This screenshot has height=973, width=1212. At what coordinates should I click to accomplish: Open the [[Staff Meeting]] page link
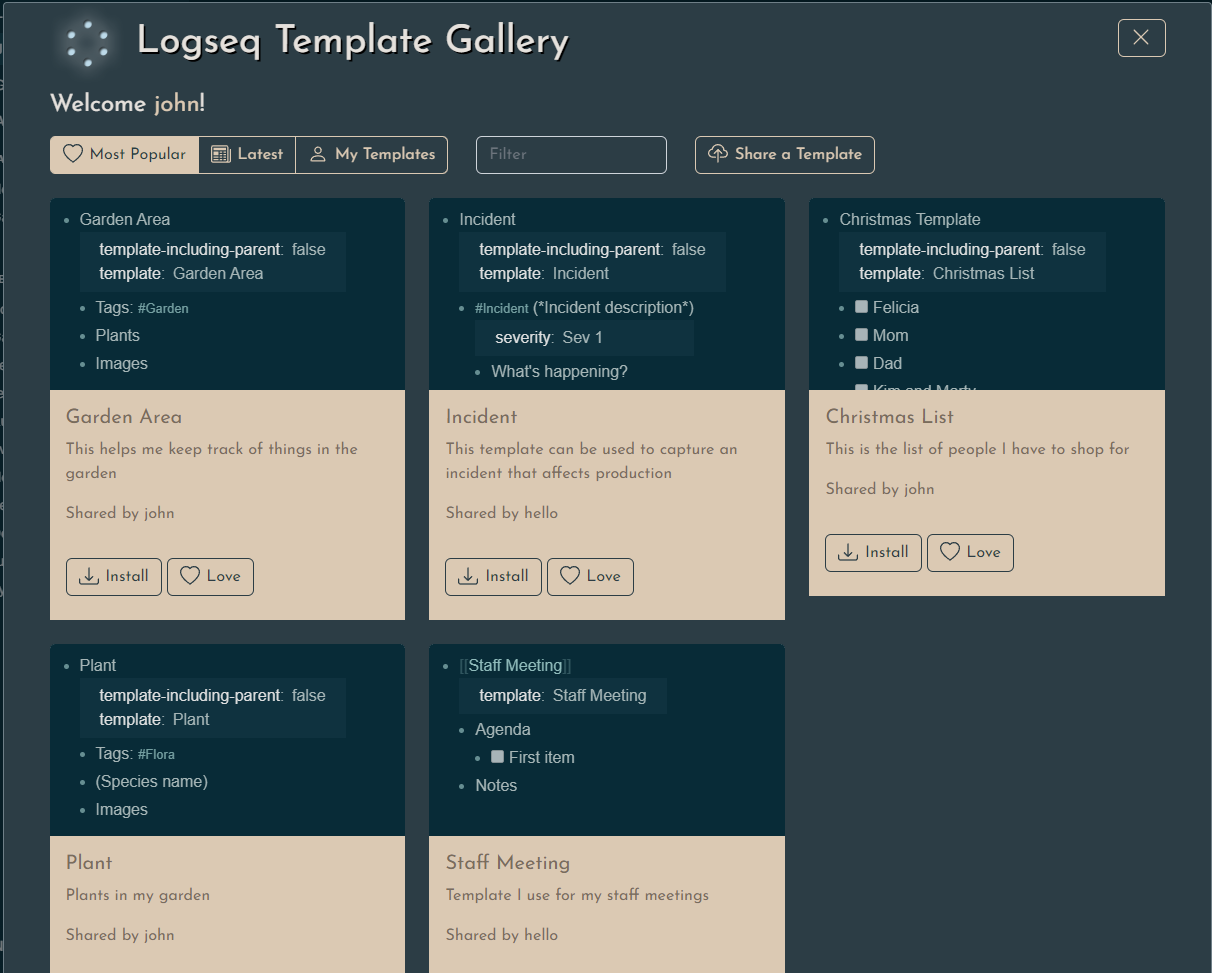coord(515,666)
